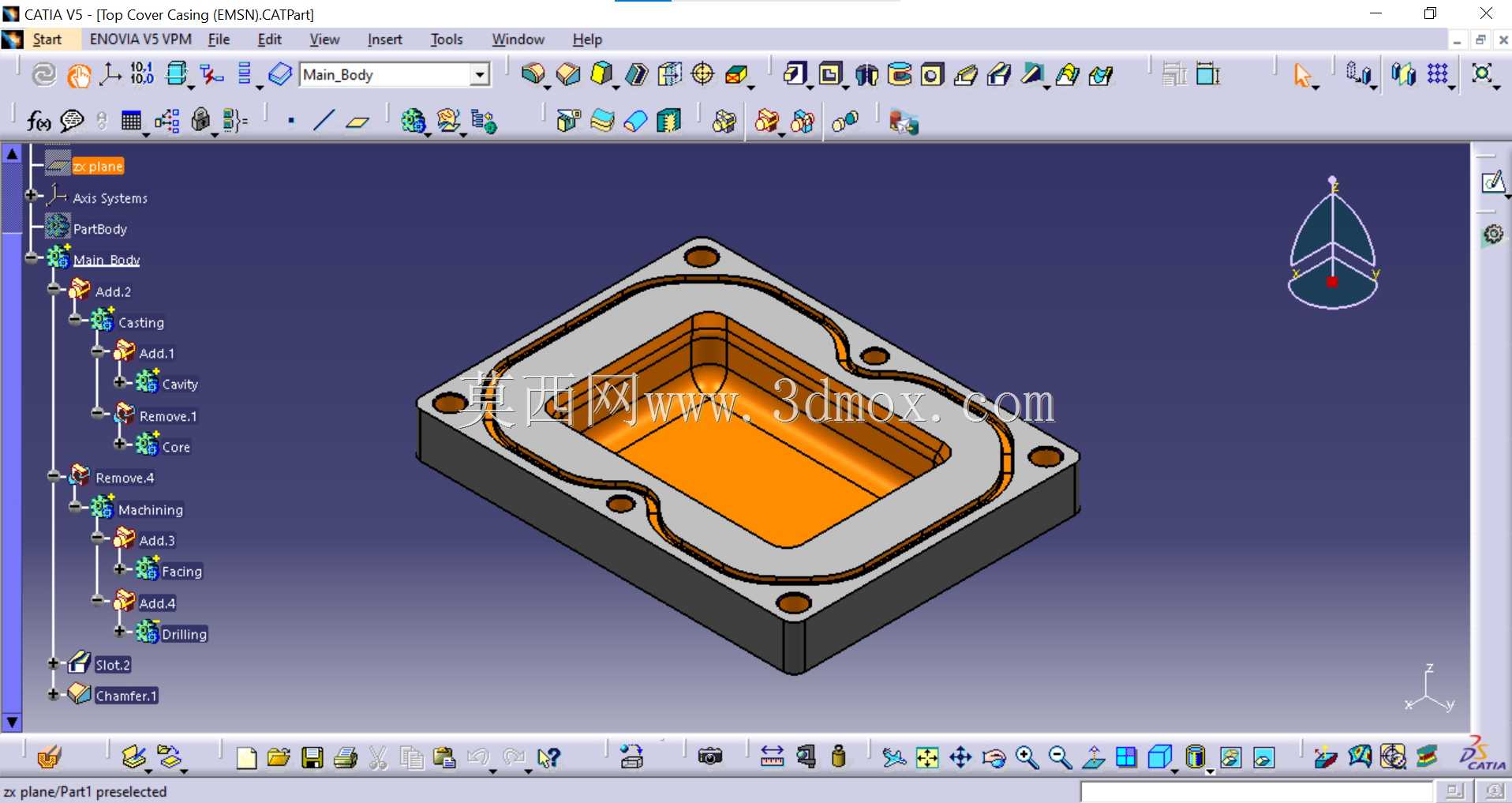Select the PartBody tree item
Viewport: 1512px width, 803px height.
point(99,229)
